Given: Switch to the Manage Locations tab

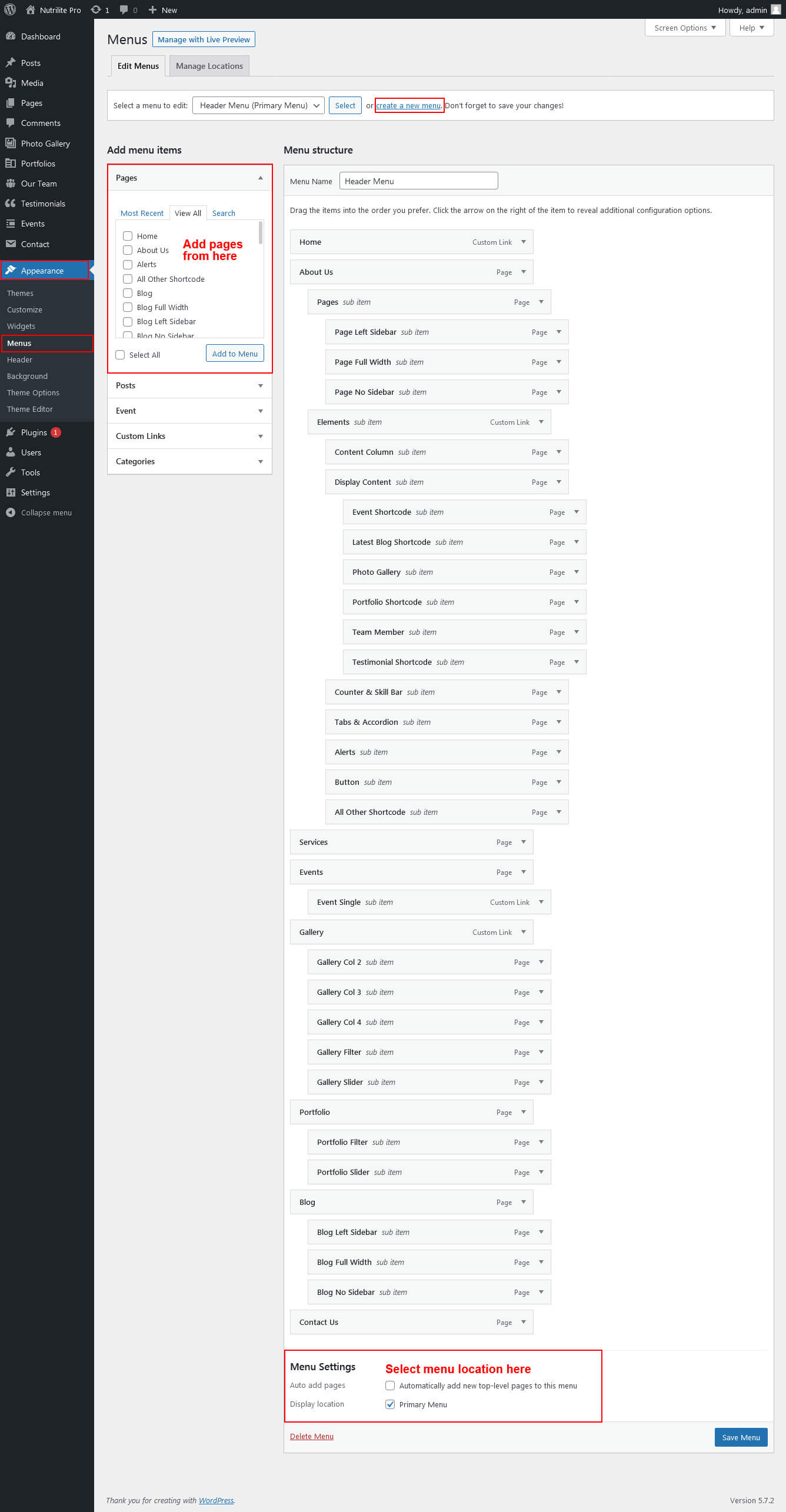Looking at the screenshot, I should click(x=209, y=66).
